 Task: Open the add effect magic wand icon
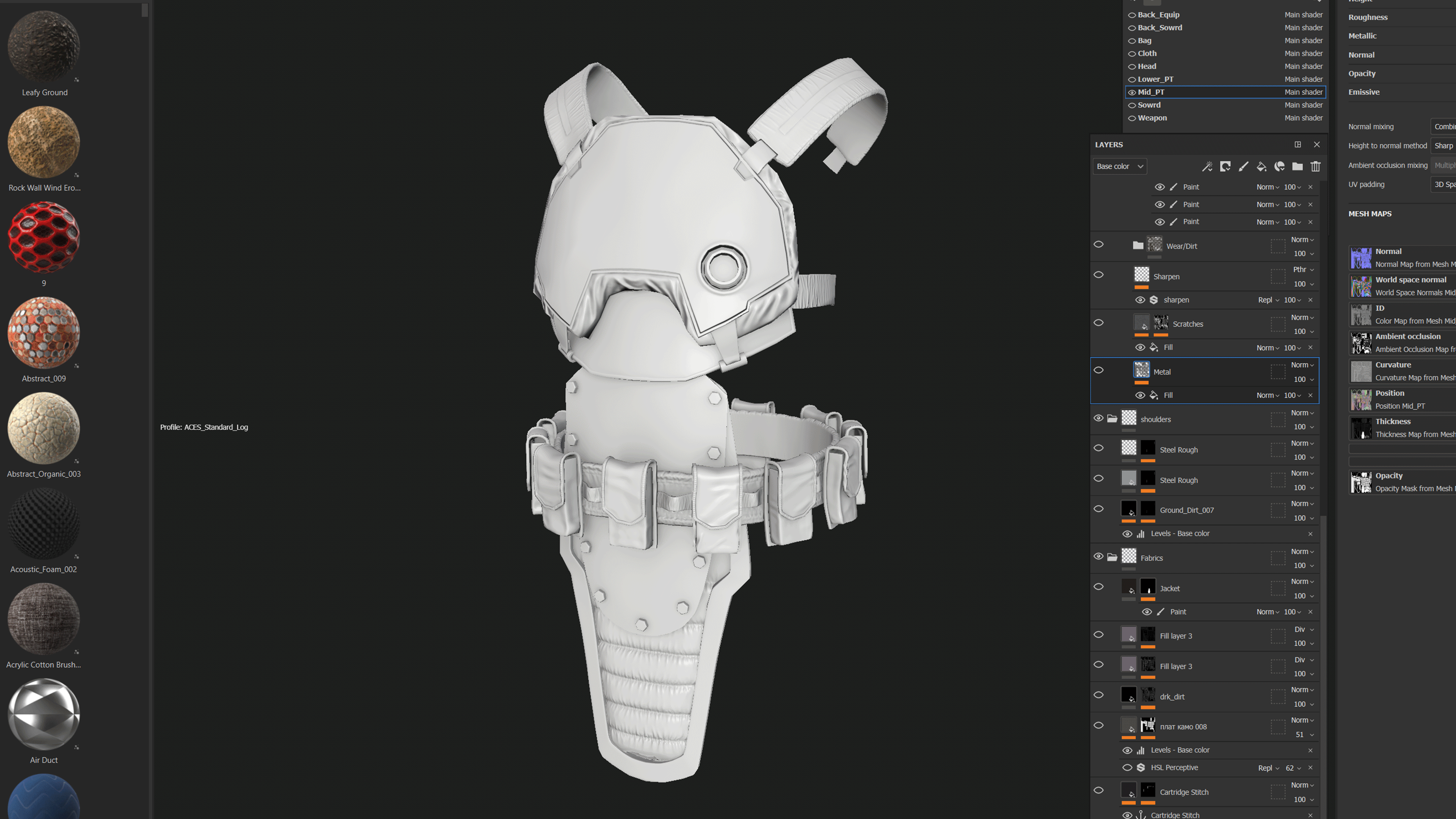(1207, 166)
